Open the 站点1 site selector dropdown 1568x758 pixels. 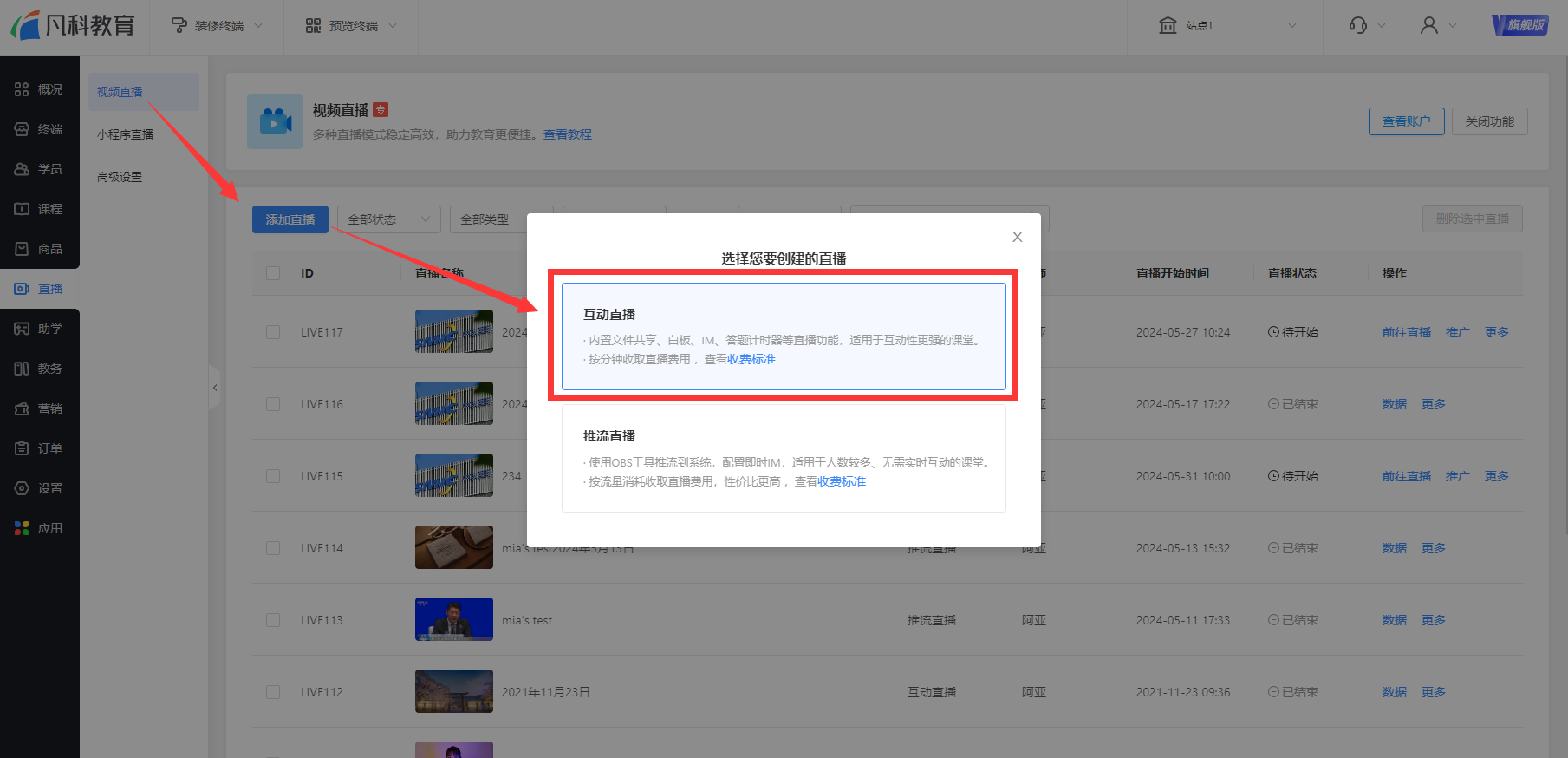[1226, 26]
